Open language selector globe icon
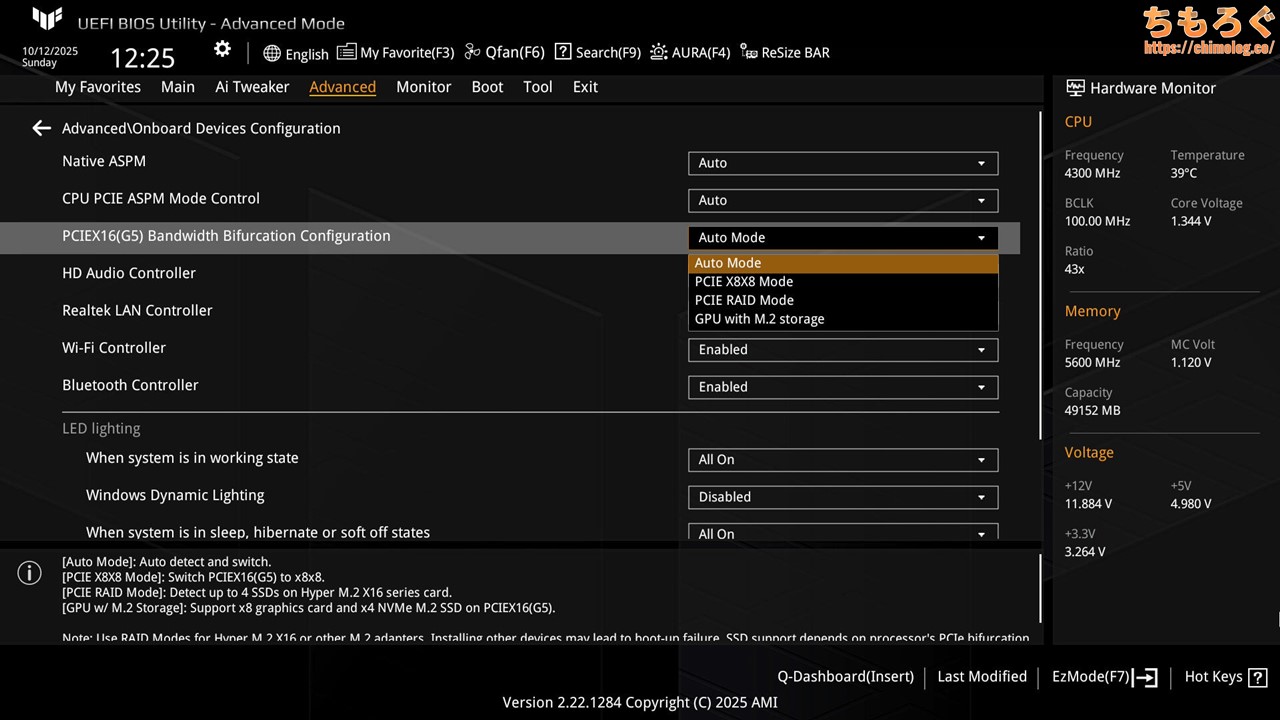This screenshot has height=720, width=1280. (x=272, y=53)
